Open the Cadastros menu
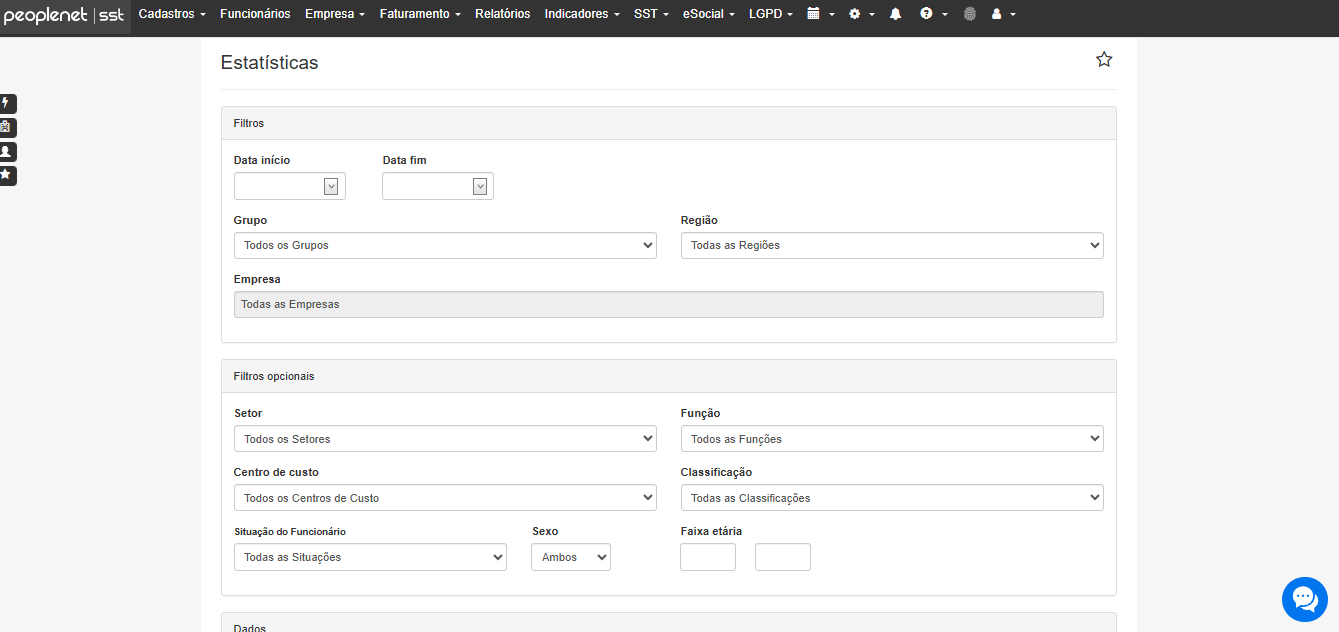 [172, 14]
